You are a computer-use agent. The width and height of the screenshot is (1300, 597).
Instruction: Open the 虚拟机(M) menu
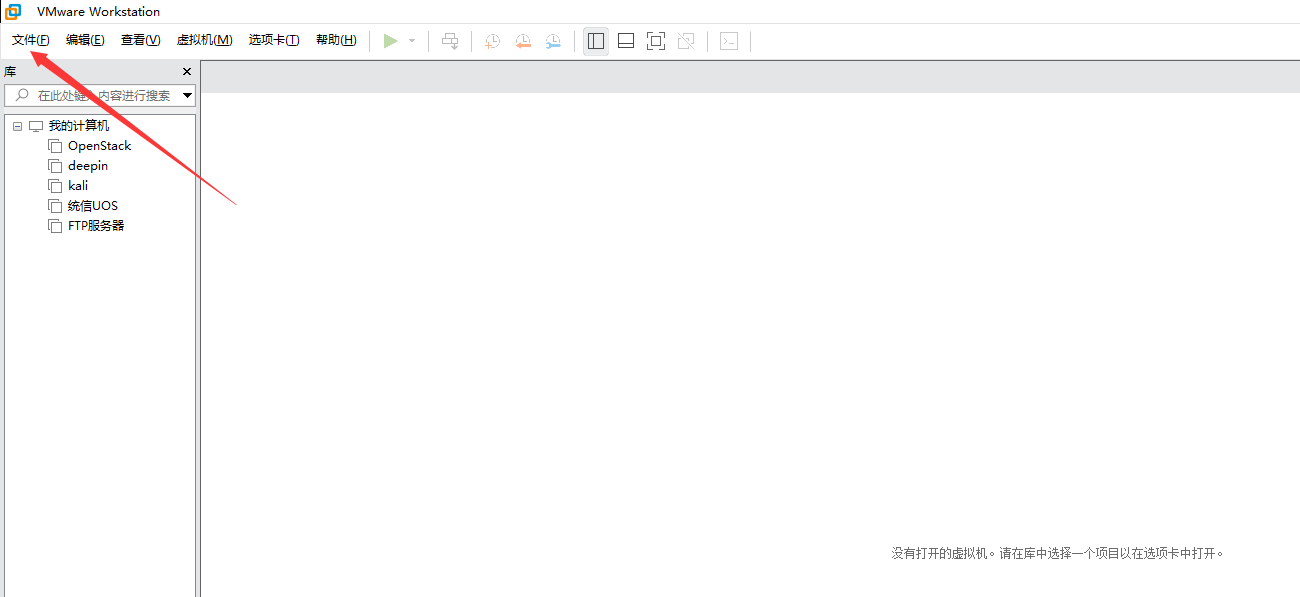coord(204,40)
